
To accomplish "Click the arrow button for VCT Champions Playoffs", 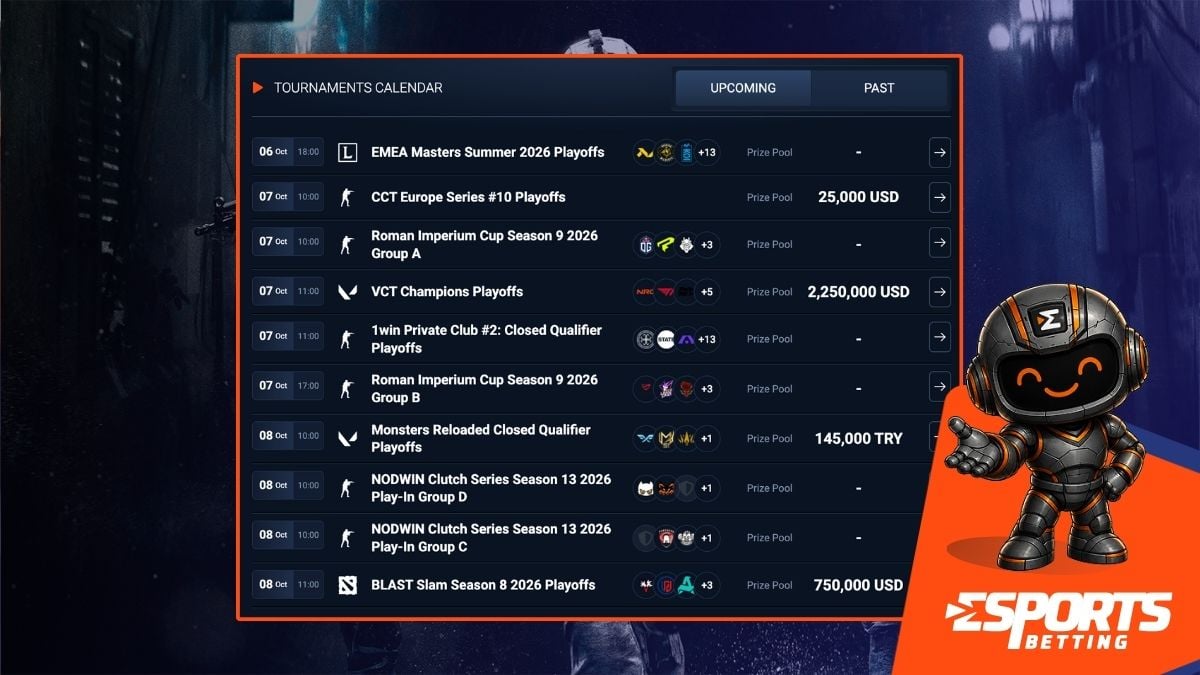I will [939, 292].
